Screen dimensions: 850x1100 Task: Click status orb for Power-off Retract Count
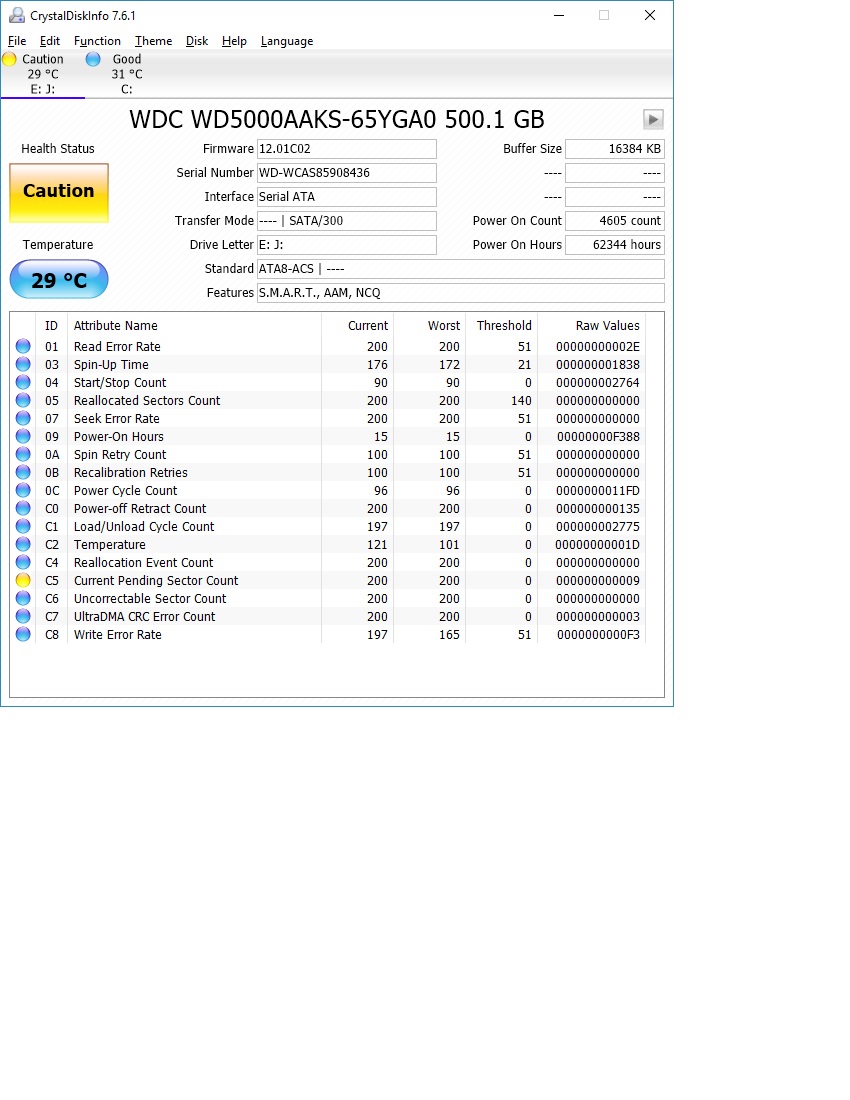pos(23,509)
